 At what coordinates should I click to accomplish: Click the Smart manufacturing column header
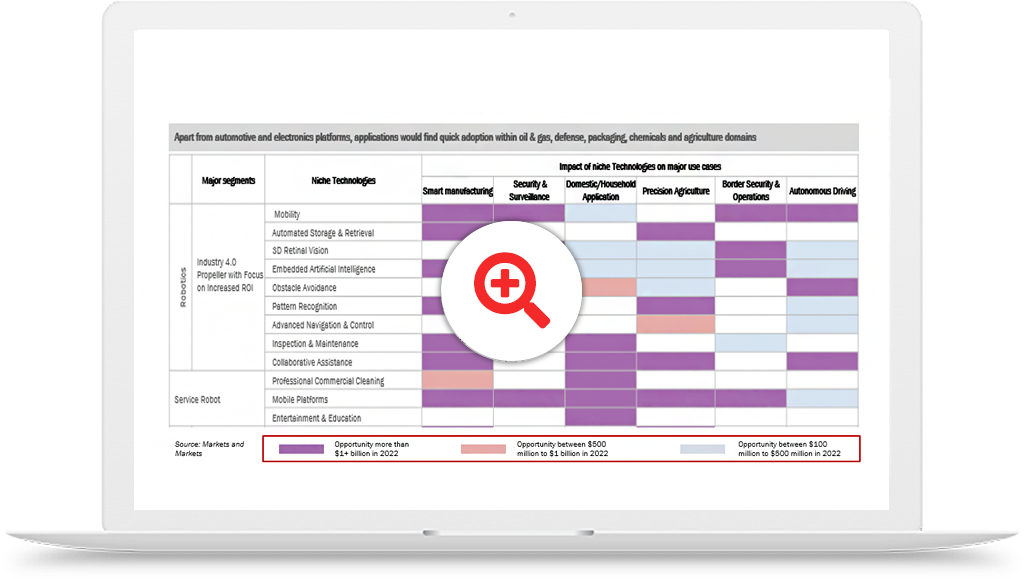click(458, 191)
